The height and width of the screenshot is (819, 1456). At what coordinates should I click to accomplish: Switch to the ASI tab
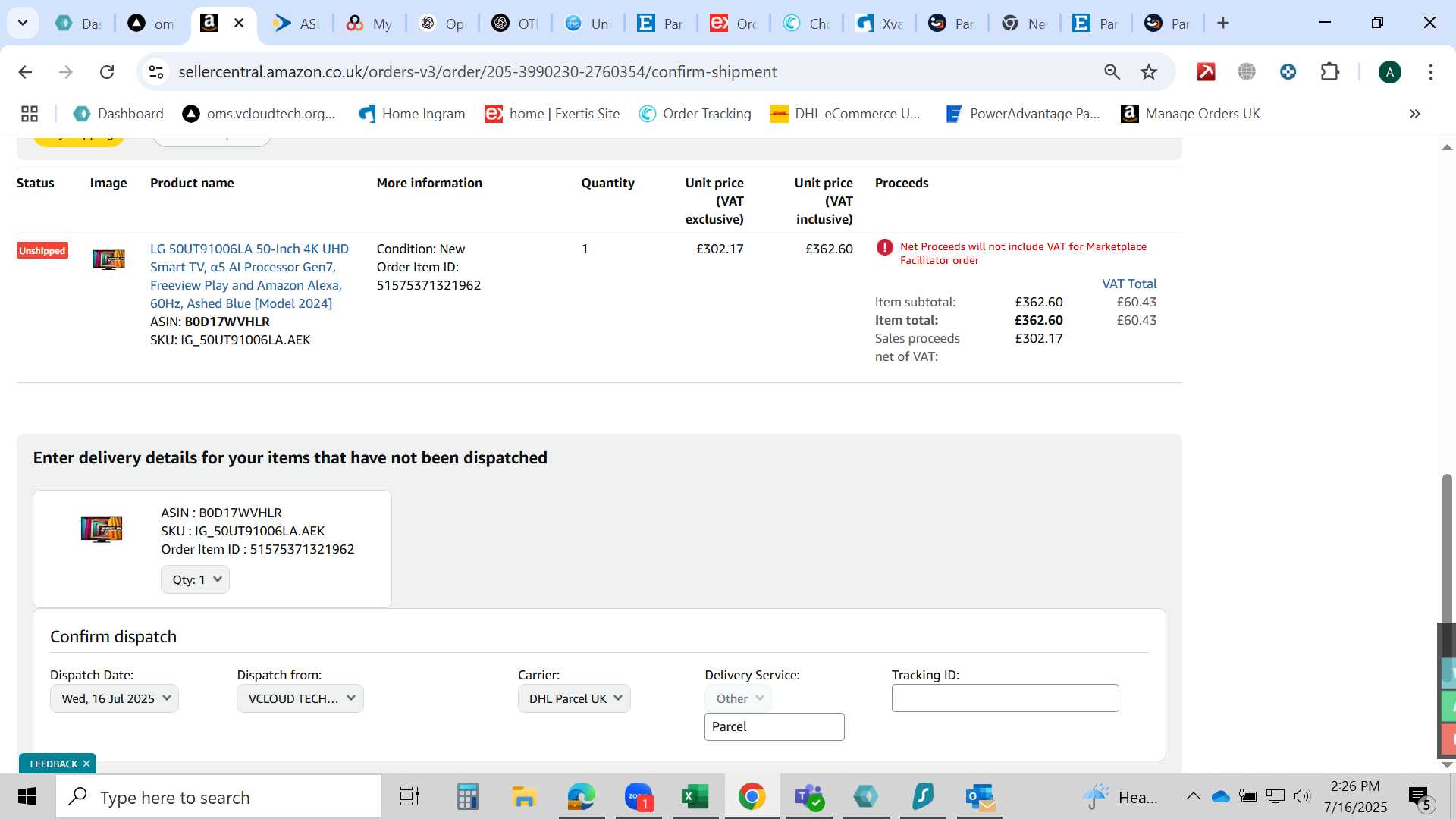[297, 24]
